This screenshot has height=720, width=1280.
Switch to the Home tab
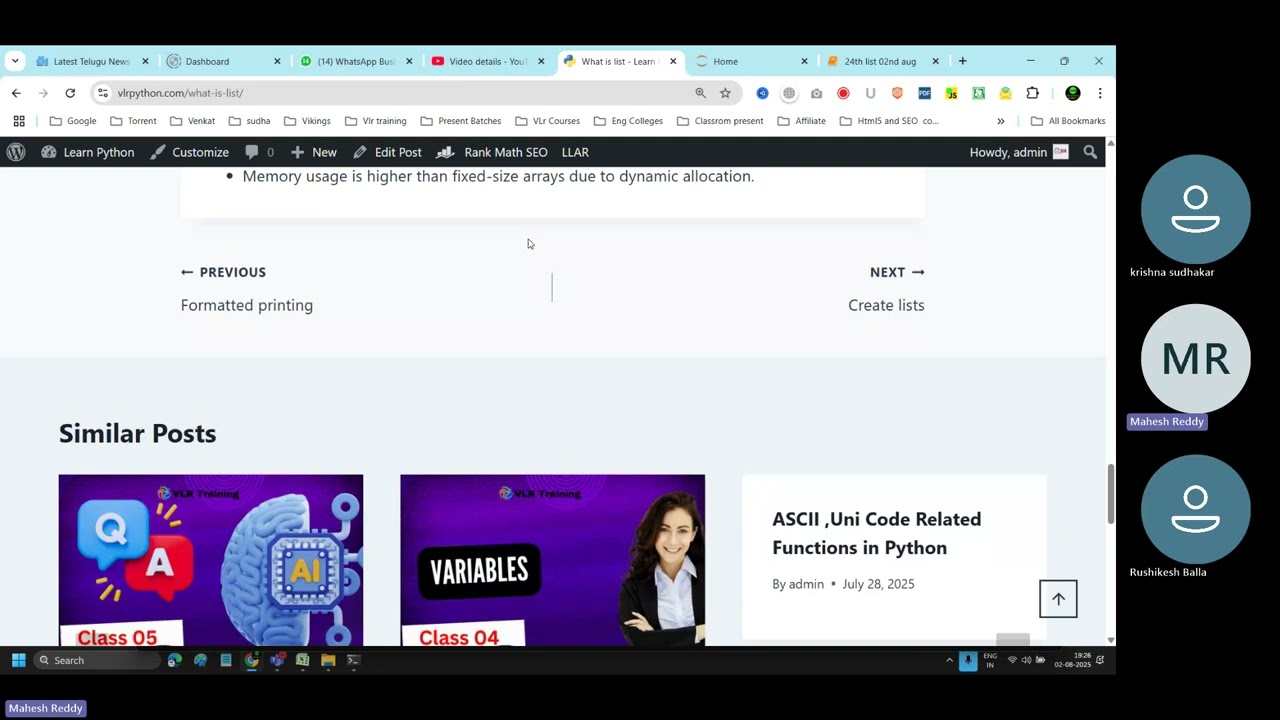[751, 61]
